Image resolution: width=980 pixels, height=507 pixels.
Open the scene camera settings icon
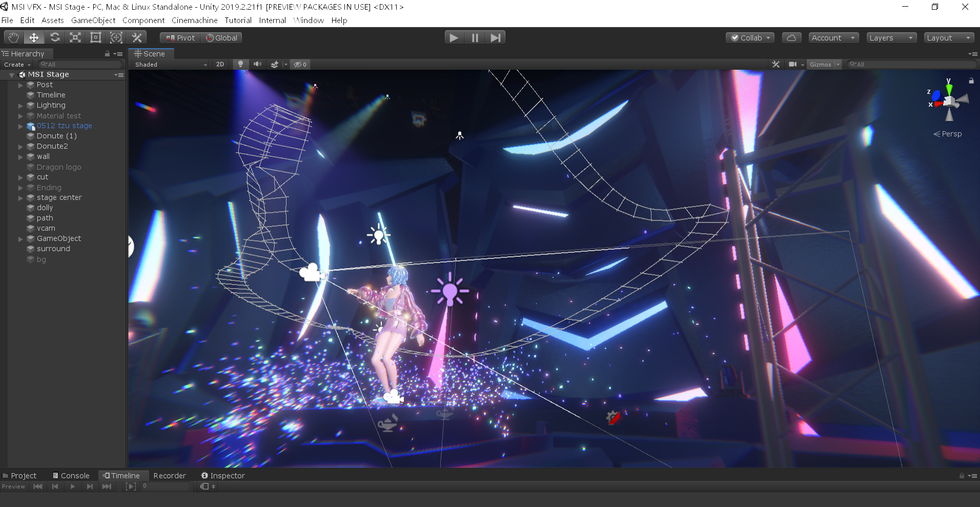[x=793, y=64]
